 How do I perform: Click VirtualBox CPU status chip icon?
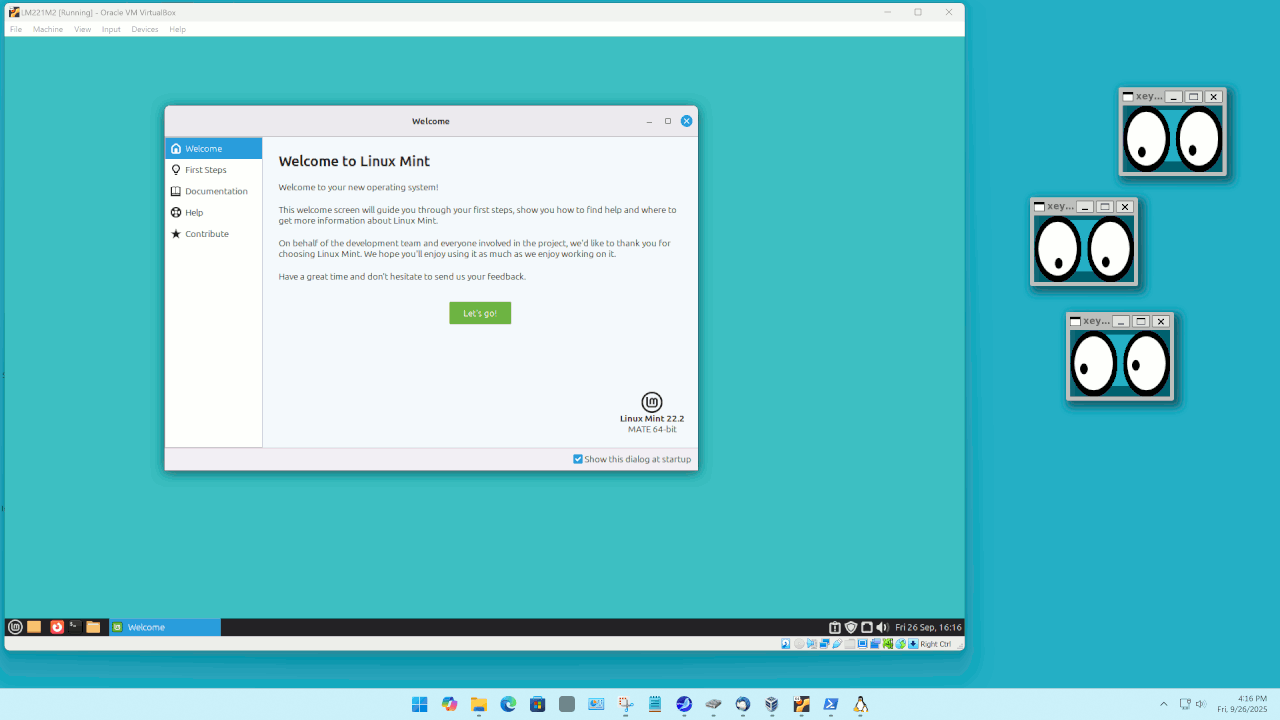pyautogui.click(x=888, y=644)
